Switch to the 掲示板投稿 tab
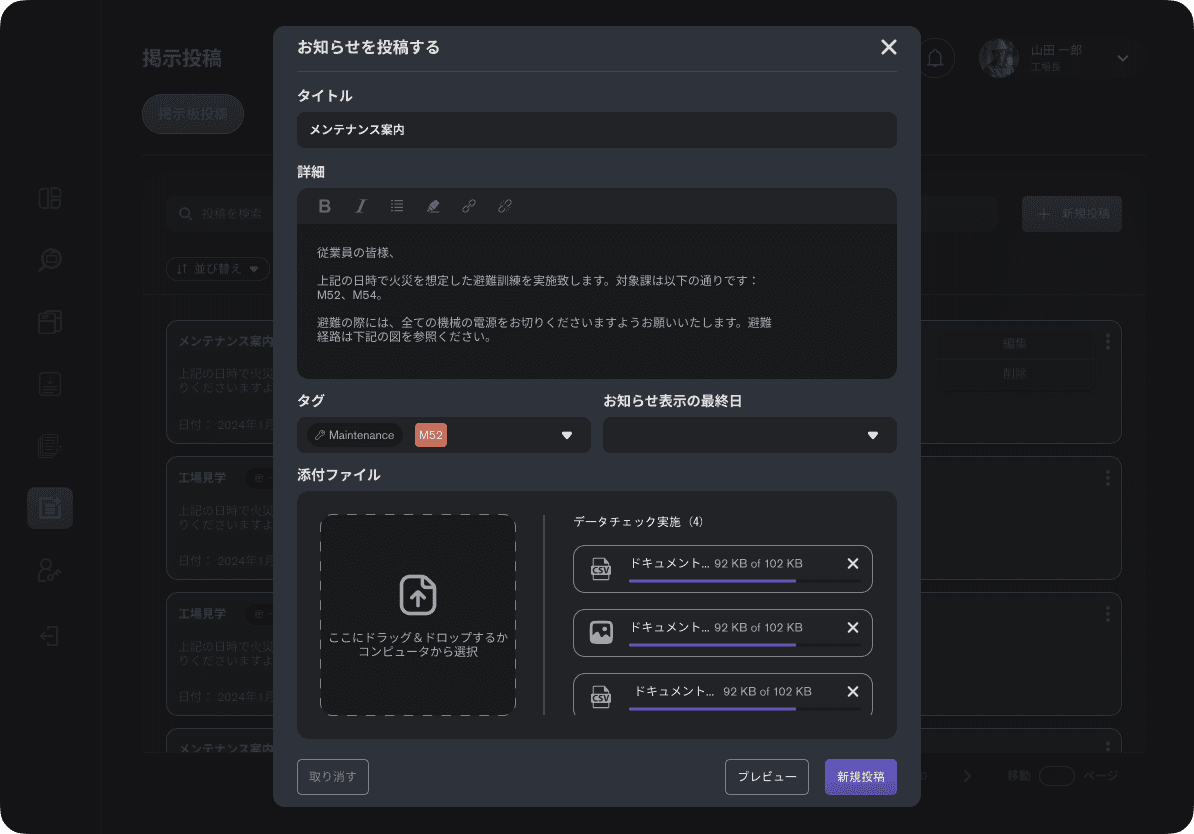 point(192,113)
